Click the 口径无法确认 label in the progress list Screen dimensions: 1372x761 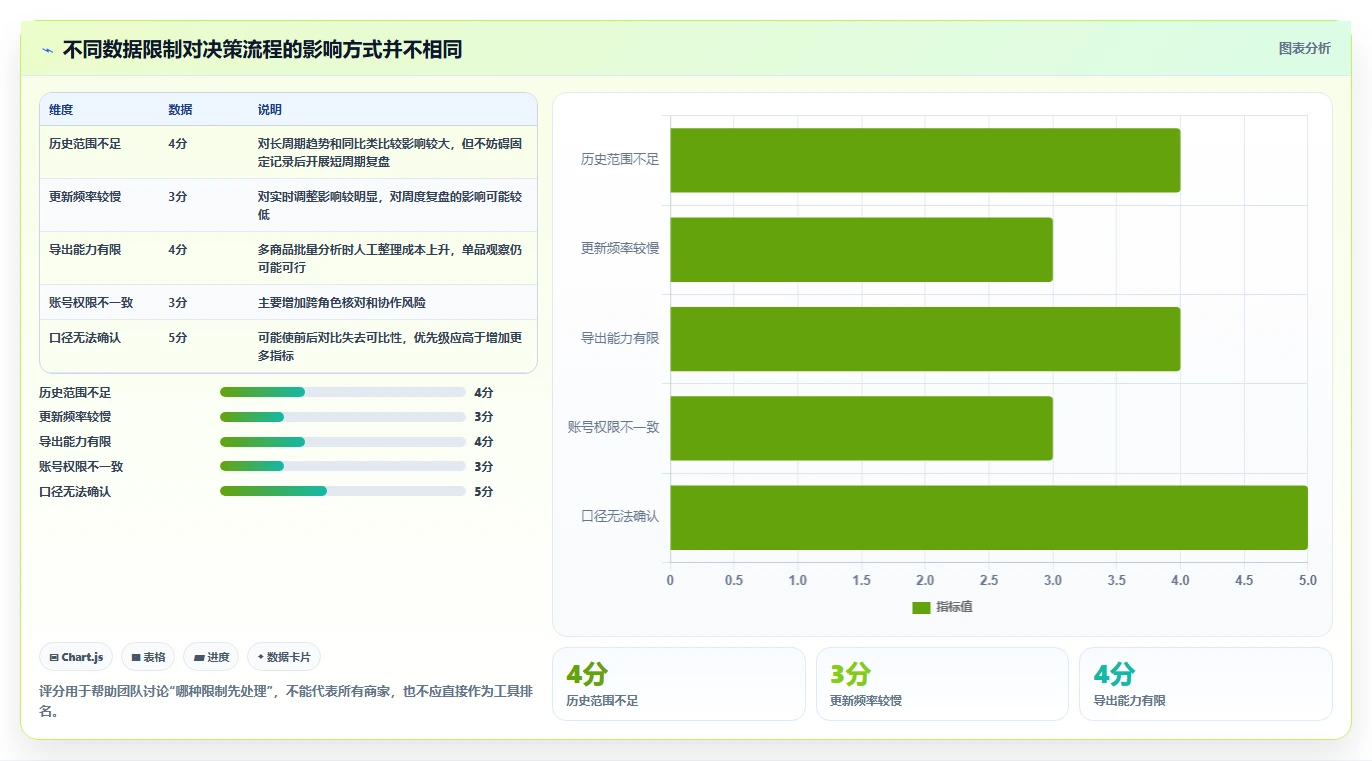coord(75,492)
